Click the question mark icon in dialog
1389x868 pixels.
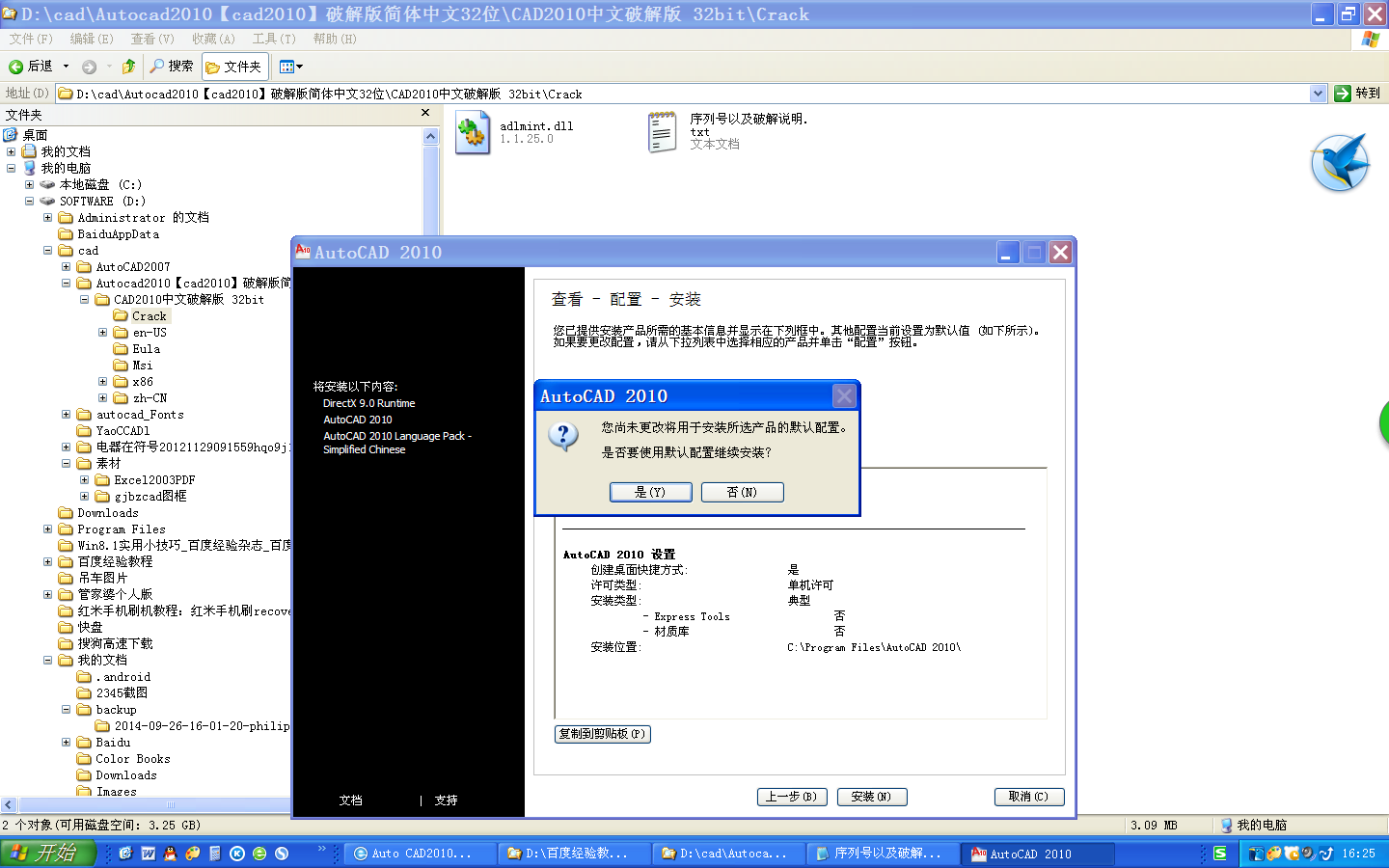click(563, 438)
